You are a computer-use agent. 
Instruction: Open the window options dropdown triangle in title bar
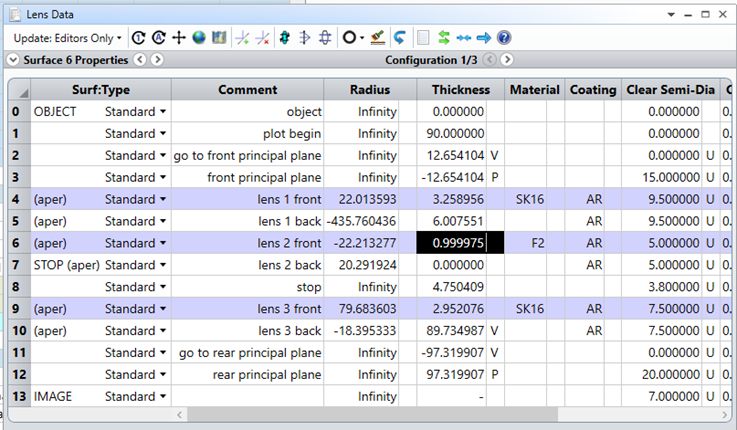[x=671, y=15]
